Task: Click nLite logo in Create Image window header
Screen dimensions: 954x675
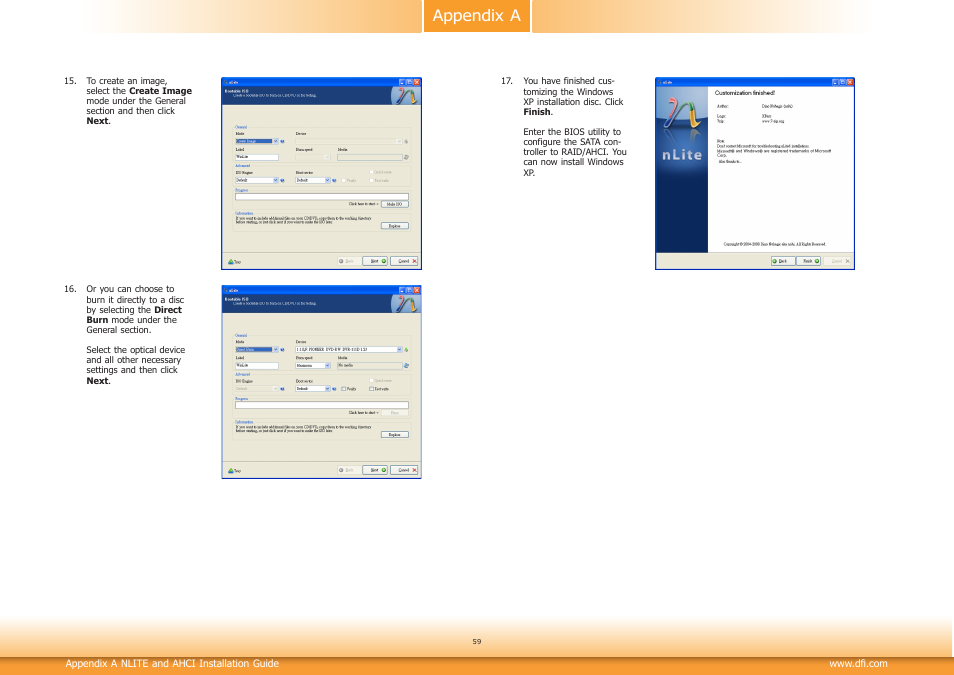Action: pyautogui.click(x=405, y=96)
